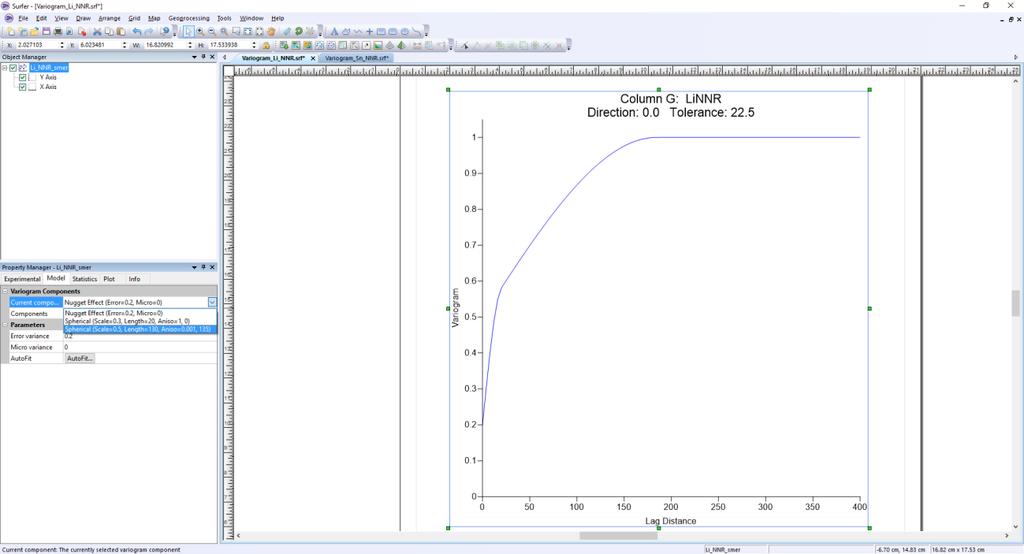The image size is (1024, 554).
Task: Select the Rounded Rectangle drawing tool
Action: point(392,31)
